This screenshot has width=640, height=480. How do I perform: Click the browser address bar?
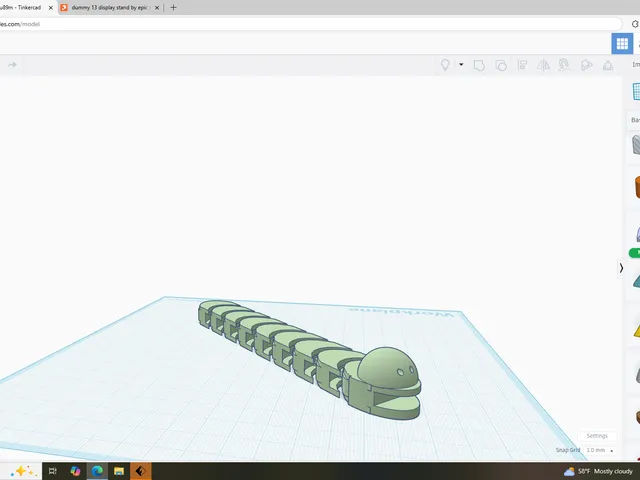(x=310, y=24)
